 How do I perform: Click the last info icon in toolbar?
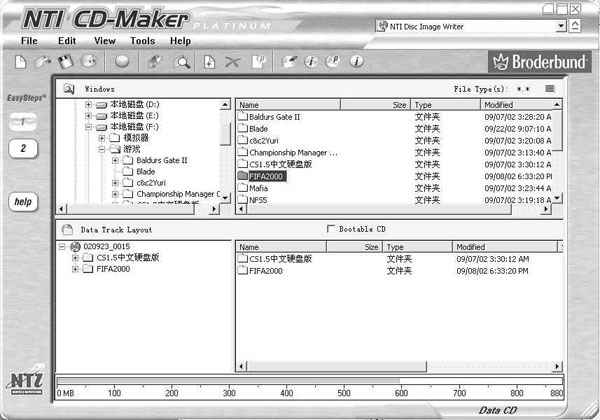[355, 62]
